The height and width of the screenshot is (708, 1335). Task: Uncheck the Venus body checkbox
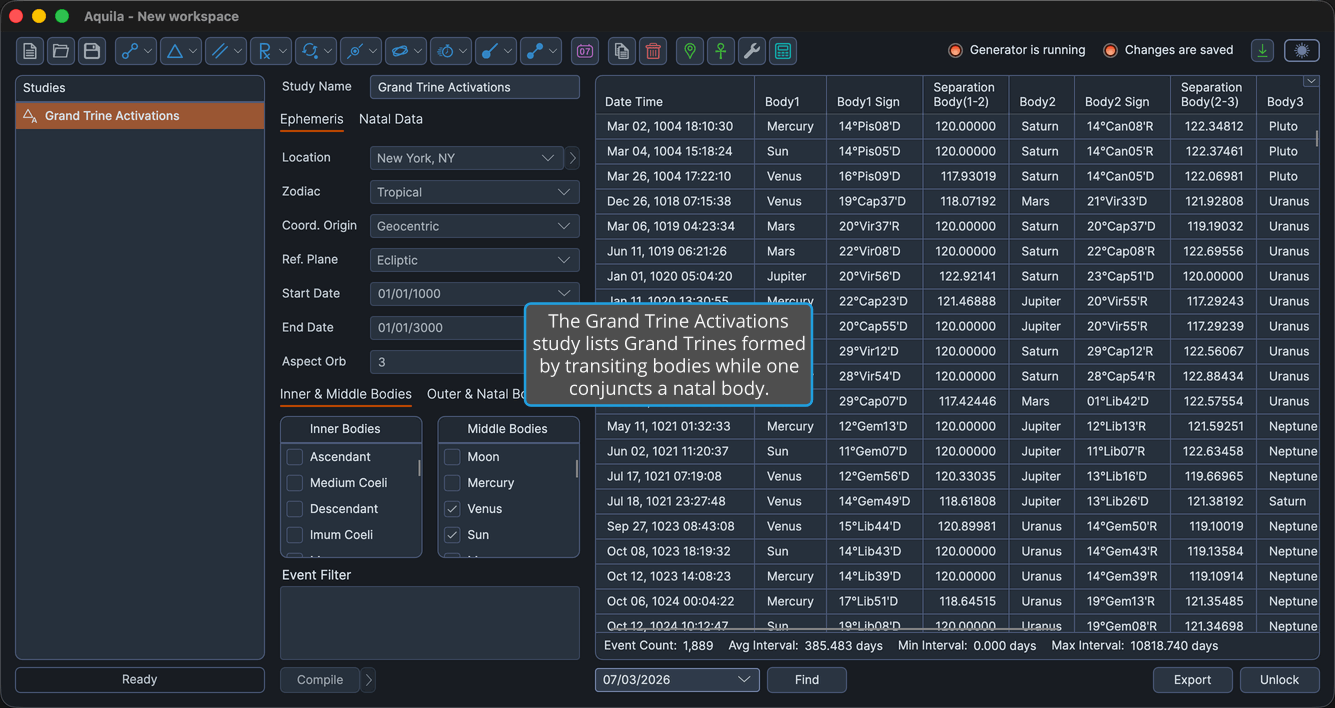point(452,509)
